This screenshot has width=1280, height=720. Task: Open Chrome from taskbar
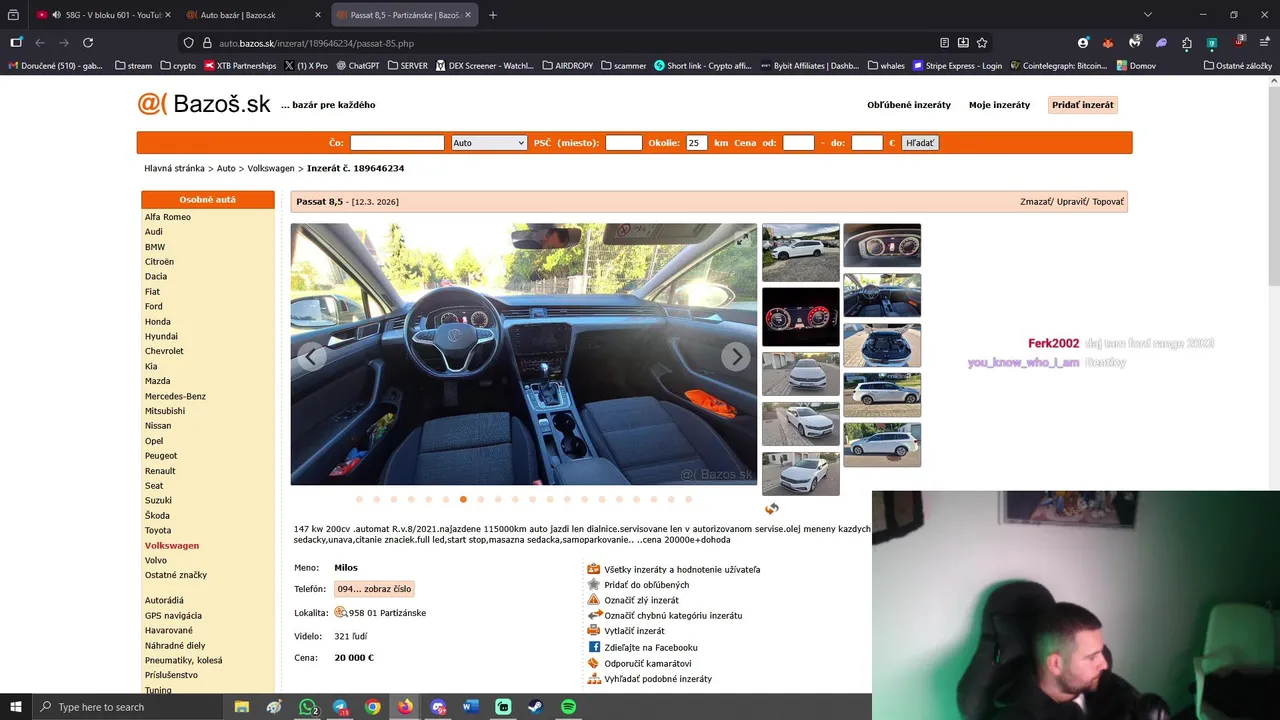[x=372, y=707]
